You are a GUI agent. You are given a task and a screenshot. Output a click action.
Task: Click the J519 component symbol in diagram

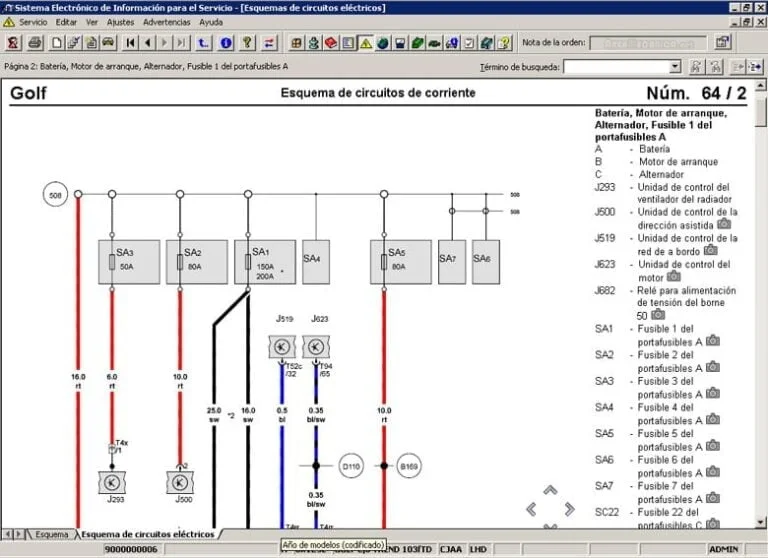tap(281, 346)
